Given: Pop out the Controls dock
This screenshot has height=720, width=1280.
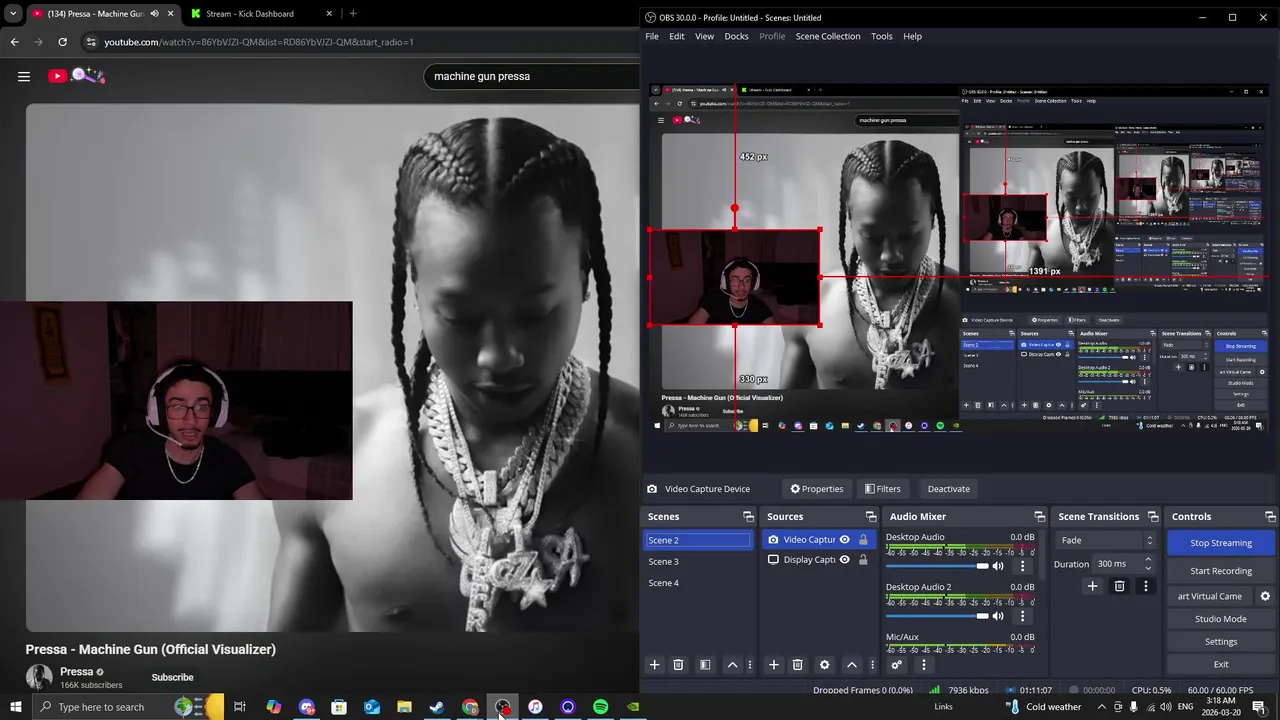Looking at the screenshot, I should tap(1270, 517).
